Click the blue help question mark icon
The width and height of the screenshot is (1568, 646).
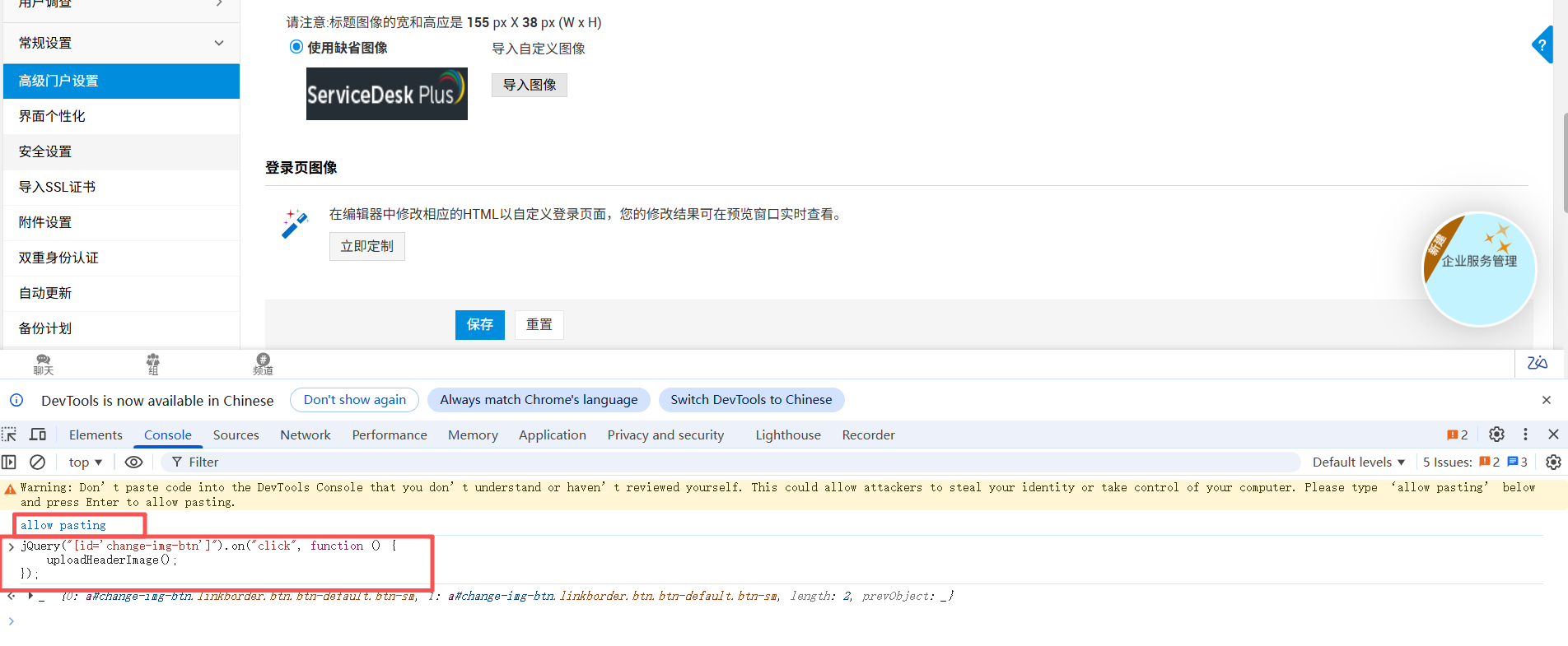point(1542,45)
